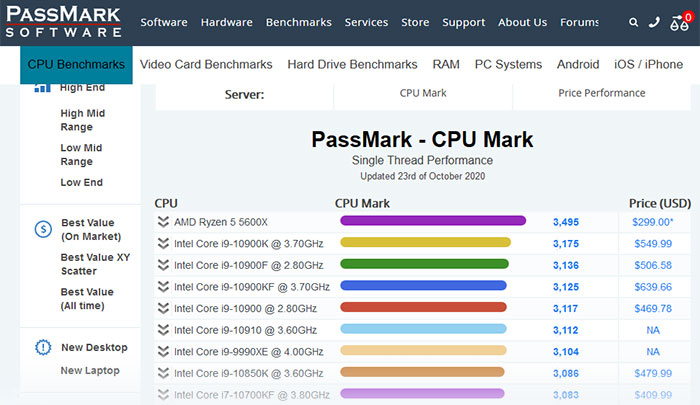Open the High End sidebar link
The image size is (700, 405).
click(x=83, y=88)
